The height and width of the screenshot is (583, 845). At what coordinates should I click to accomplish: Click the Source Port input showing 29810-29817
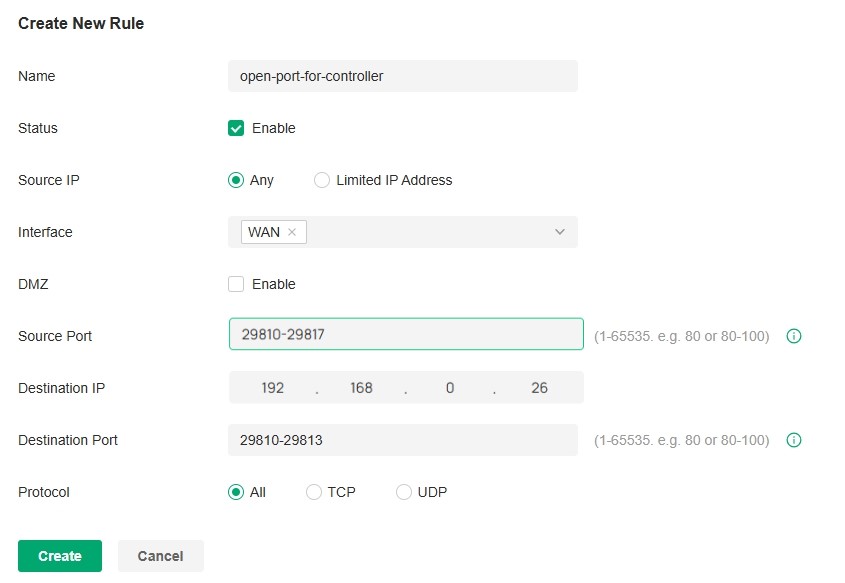tap(403, 333)
